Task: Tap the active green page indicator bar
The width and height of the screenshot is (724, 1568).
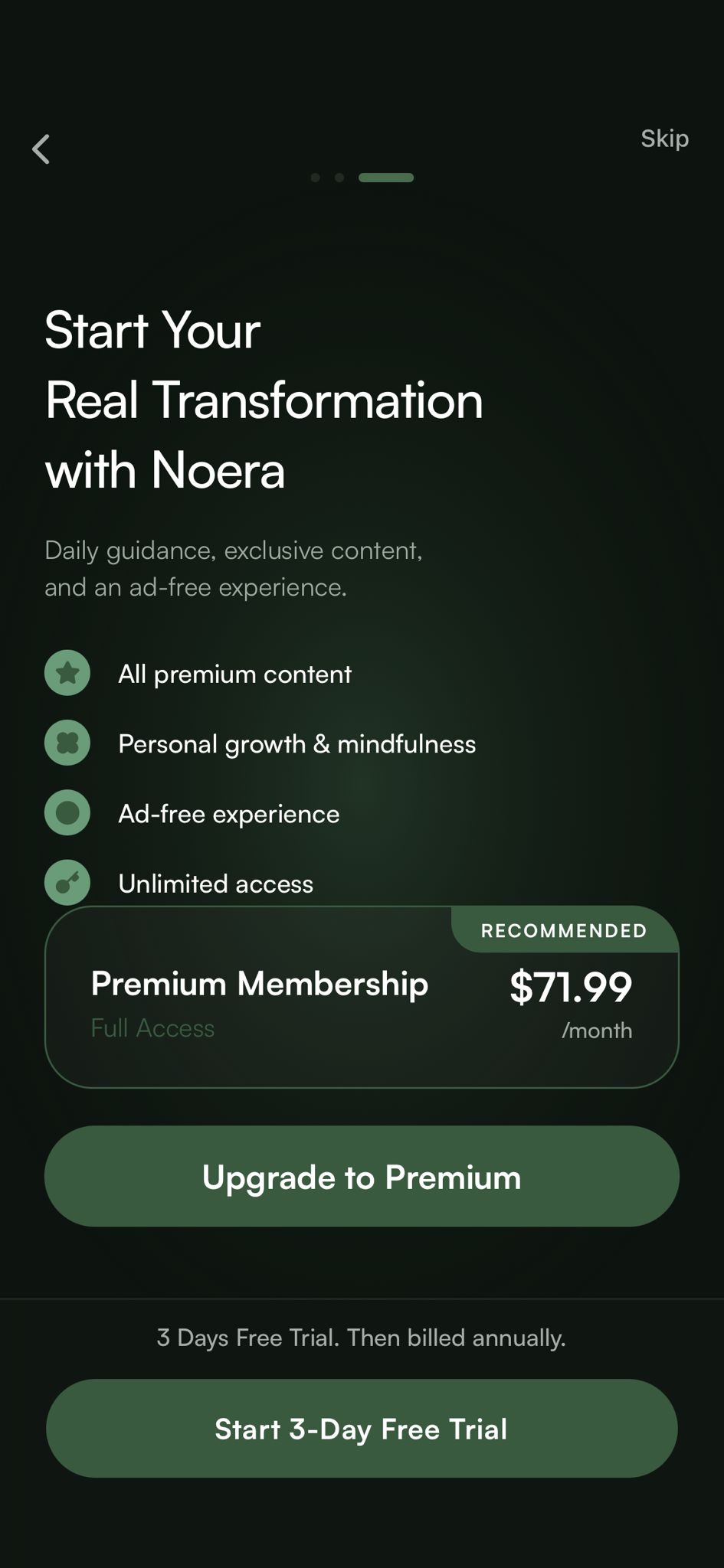Action: [x=386, y=178]
